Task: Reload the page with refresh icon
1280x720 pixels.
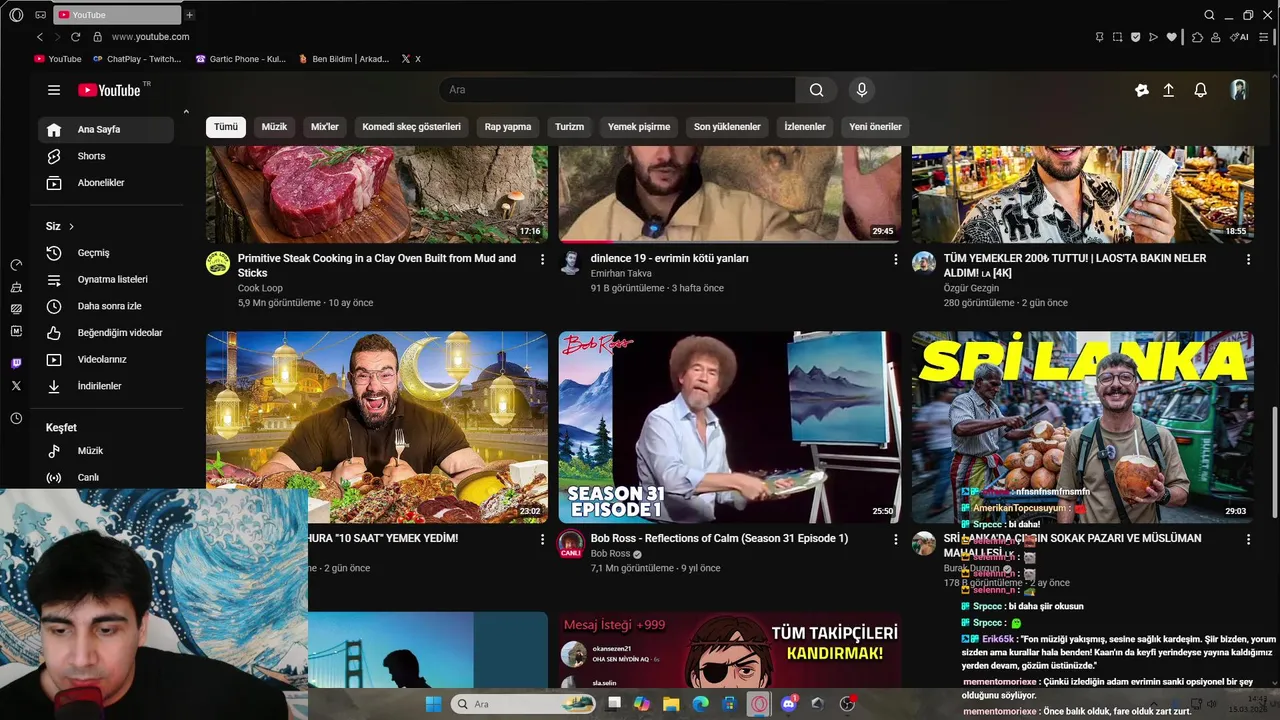Action: point(75,37)
